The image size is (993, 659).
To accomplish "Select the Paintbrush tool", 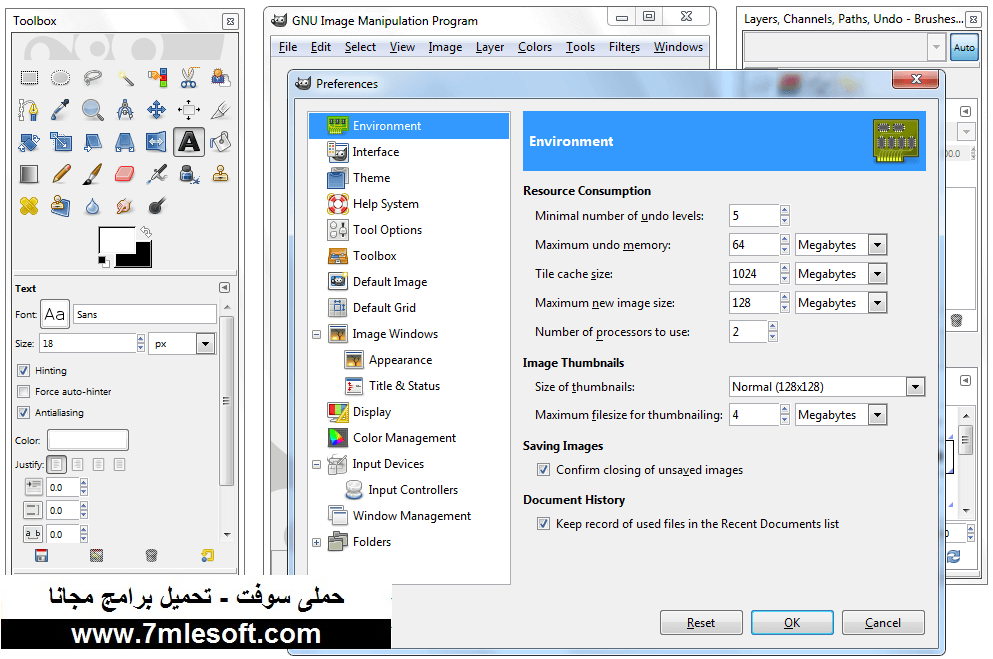I will pyautogui.click(x=92, y=173).
